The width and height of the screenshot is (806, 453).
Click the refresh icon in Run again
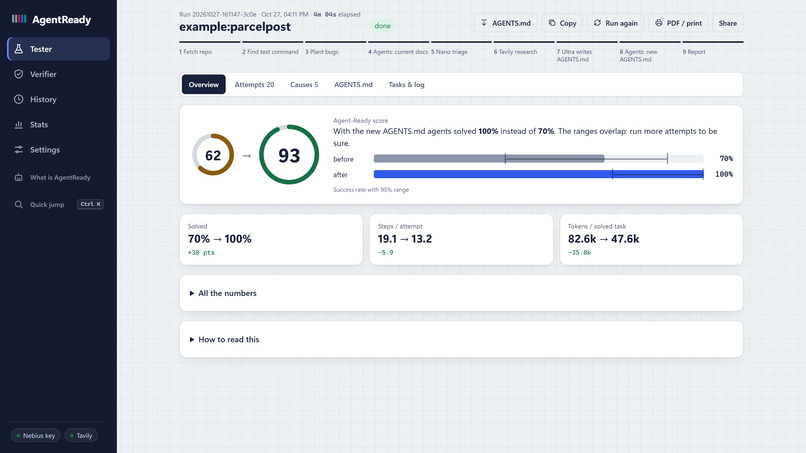[x=597, y=23]
